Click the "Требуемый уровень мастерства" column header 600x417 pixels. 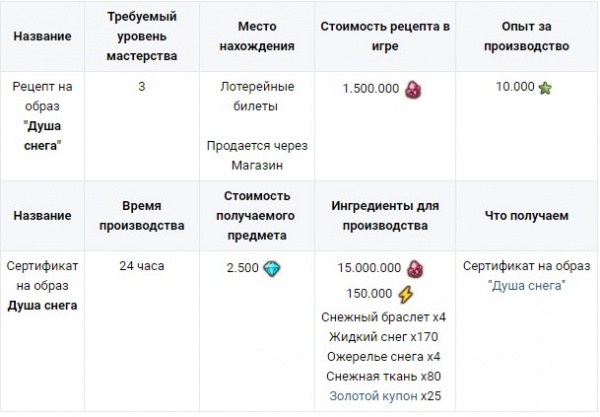pos(142,36)
